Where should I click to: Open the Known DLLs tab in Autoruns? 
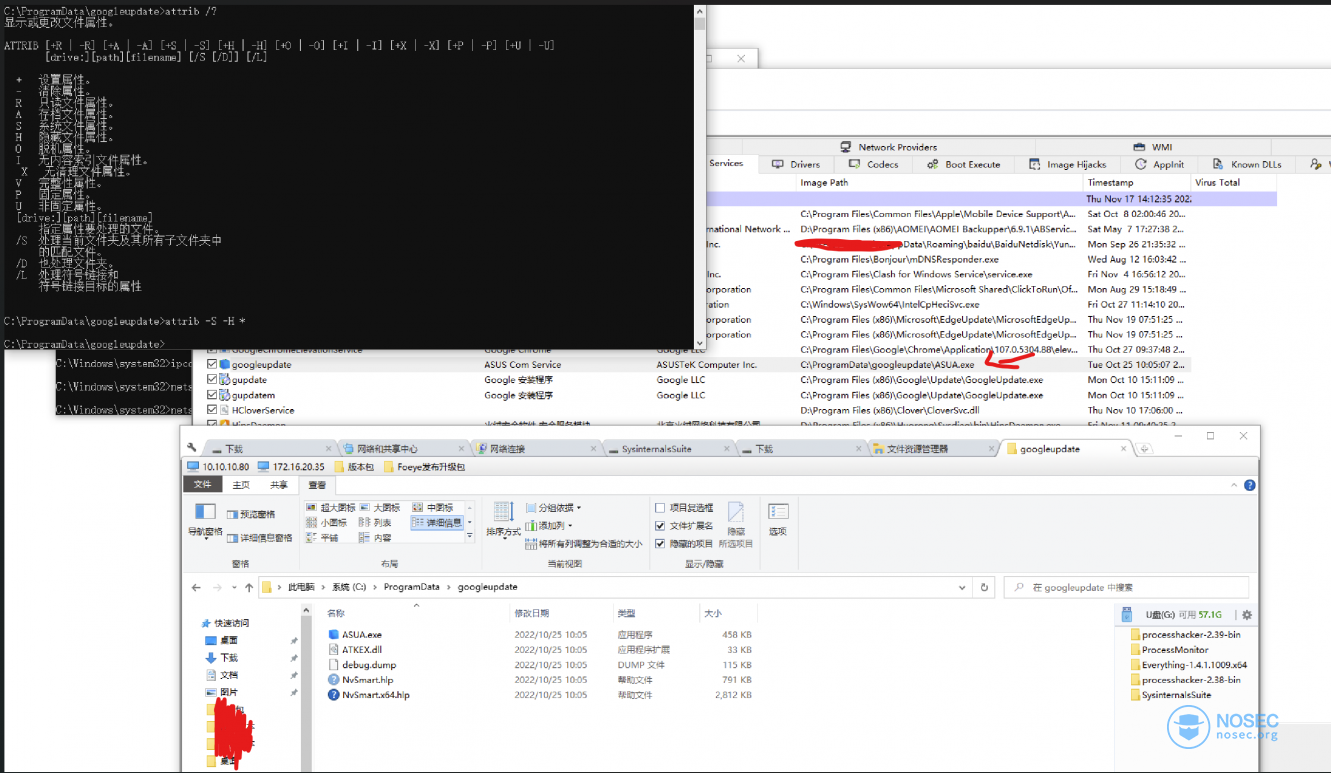click(1248, 164)
